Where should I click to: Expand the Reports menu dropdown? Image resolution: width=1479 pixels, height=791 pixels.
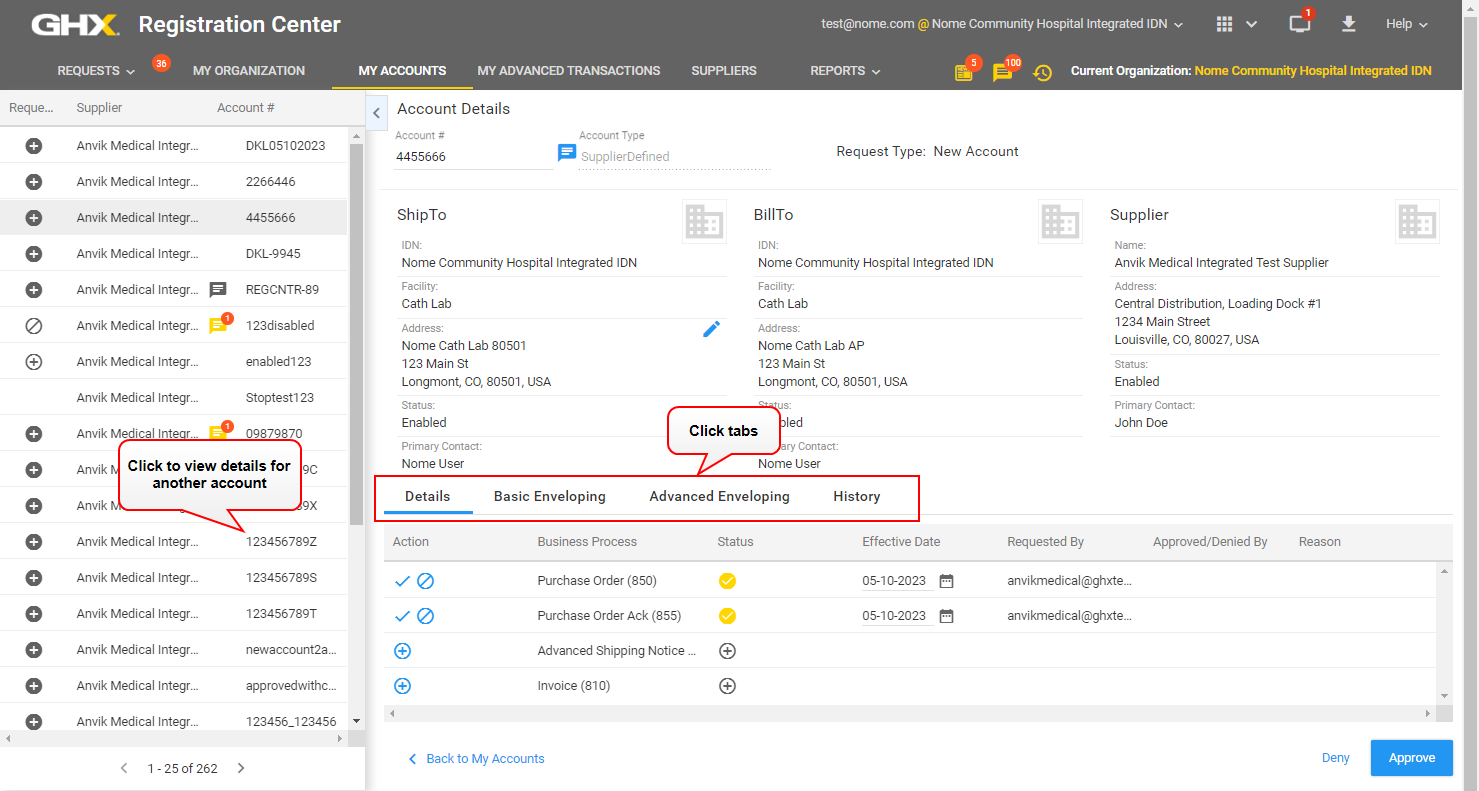click(845, 71)
